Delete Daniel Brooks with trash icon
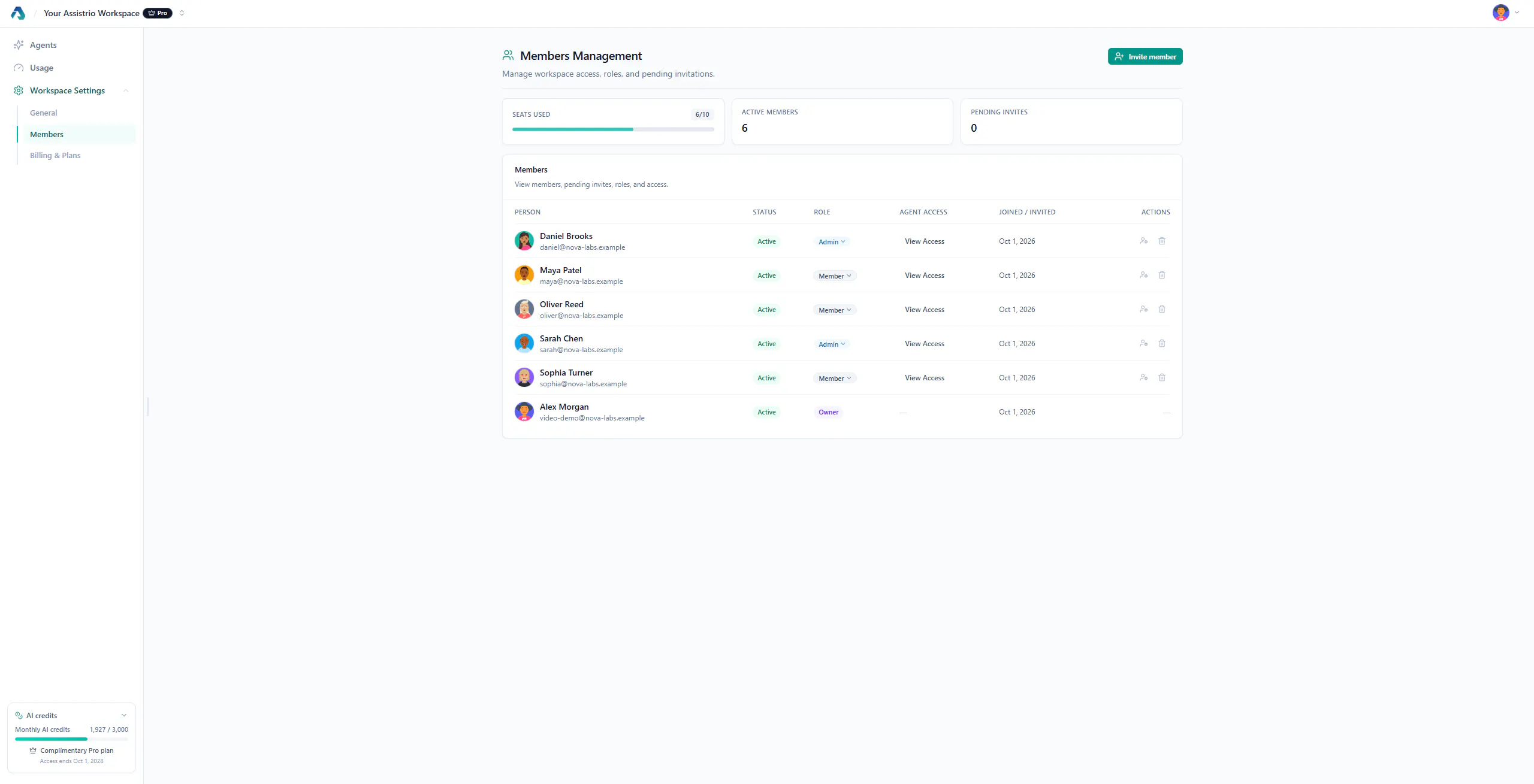Screen dimensions: 1534x784 (x=1162, y=241)
